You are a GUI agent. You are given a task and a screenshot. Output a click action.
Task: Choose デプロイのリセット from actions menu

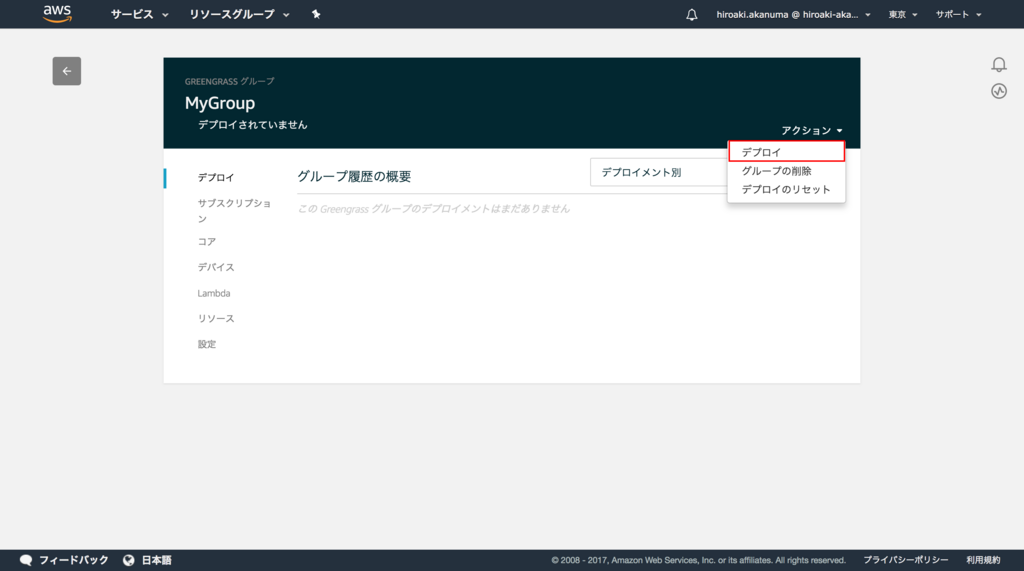point(786,189)
